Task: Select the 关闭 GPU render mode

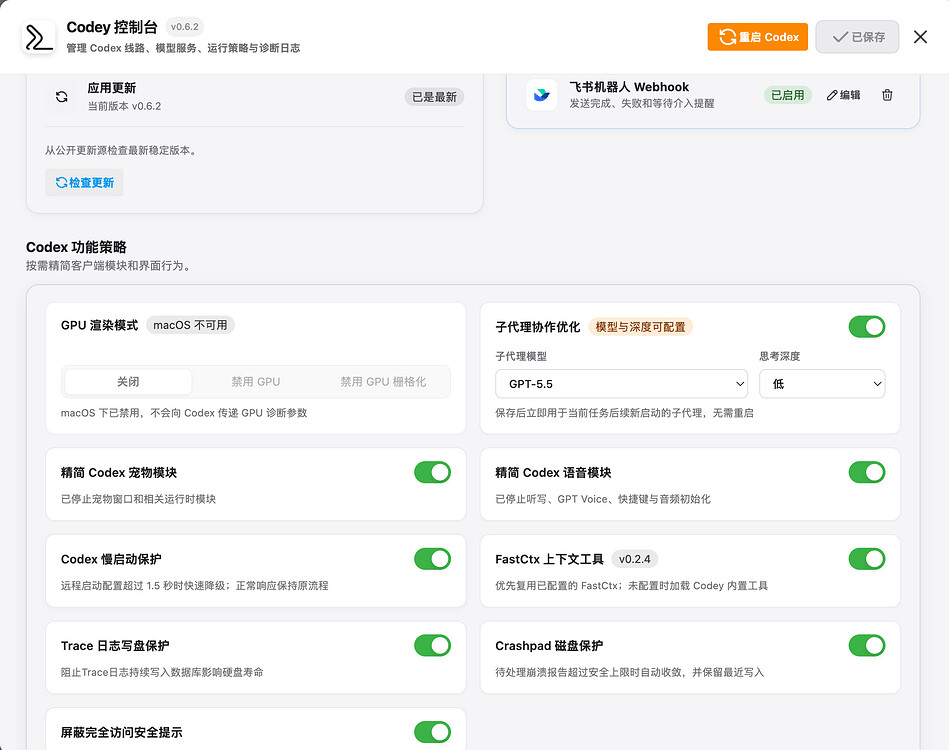Action: [128, 381]
